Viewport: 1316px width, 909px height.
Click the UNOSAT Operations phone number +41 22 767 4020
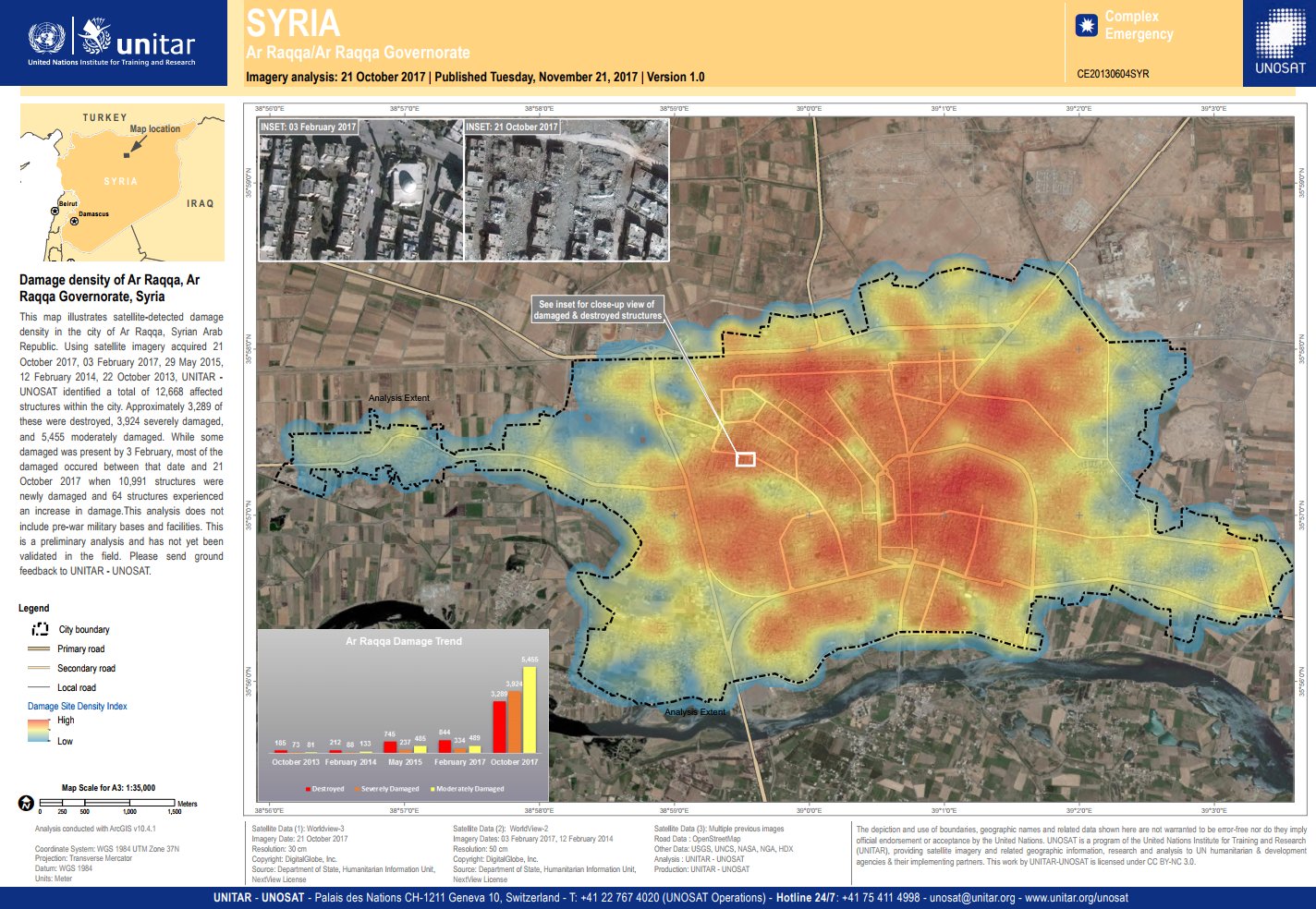point(620,898)
